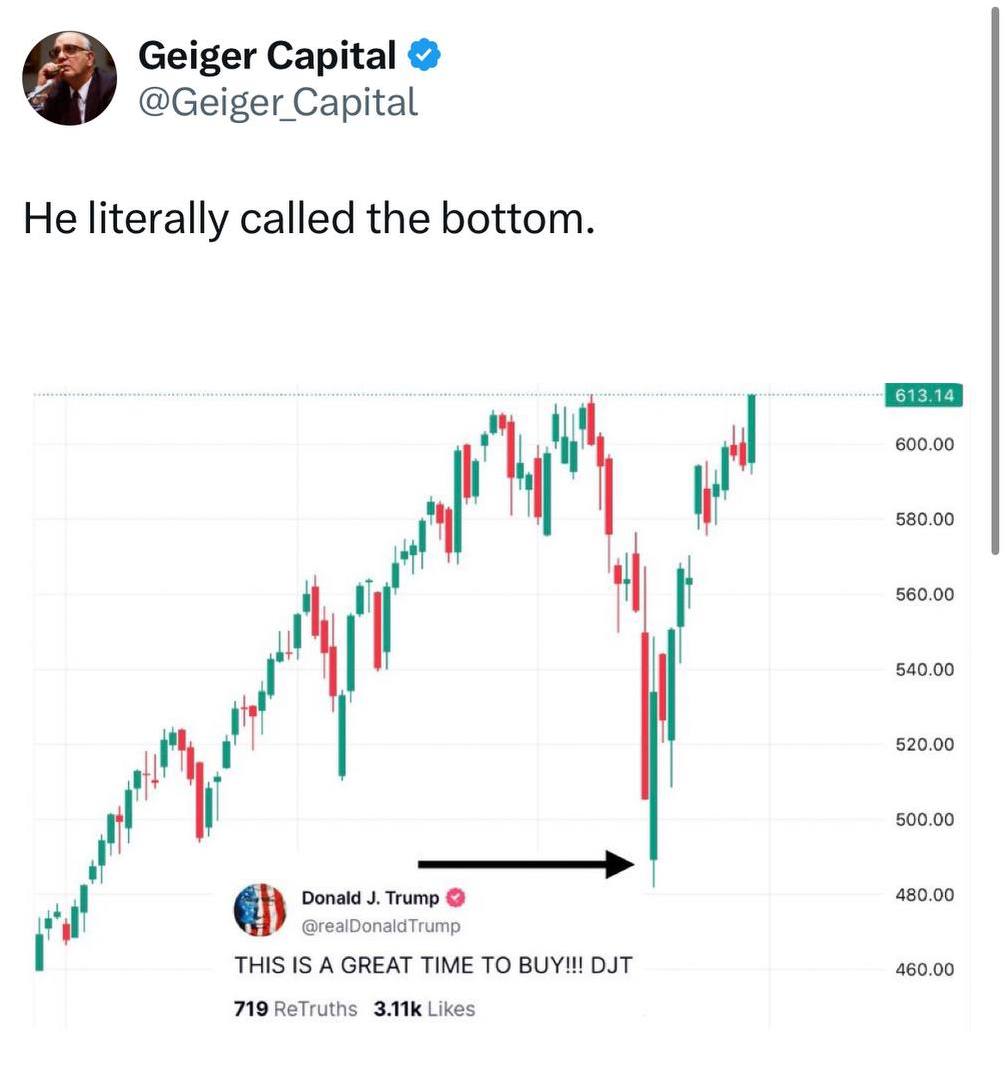Click the 600.00 price axis label

pyautogui.click(x=924, y=445)
